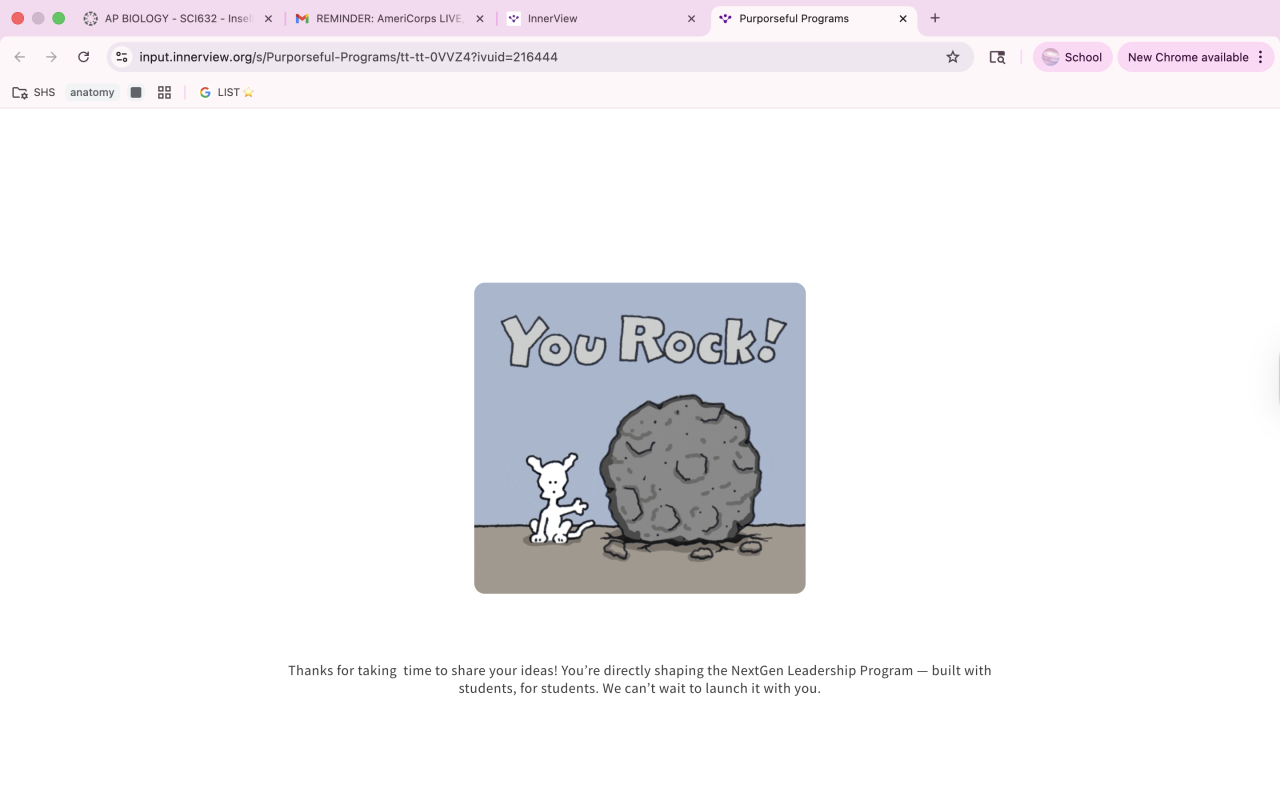Close the InnerView tab
This screenshot has height=800, width=1280.
pyautogui.click(x=691, y=18)
